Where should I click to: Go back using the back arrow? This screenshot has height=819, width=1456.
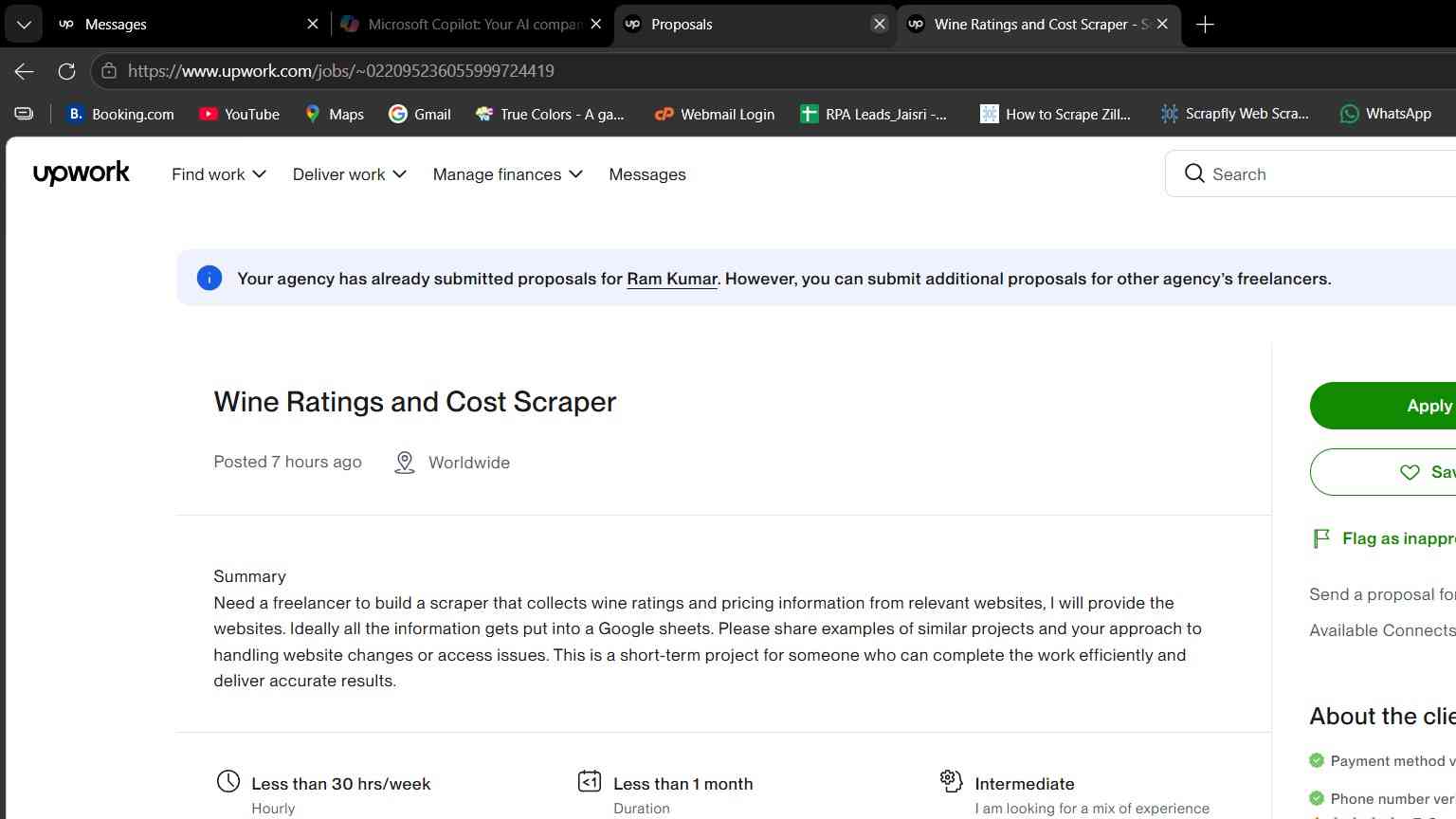coord(25,71)
